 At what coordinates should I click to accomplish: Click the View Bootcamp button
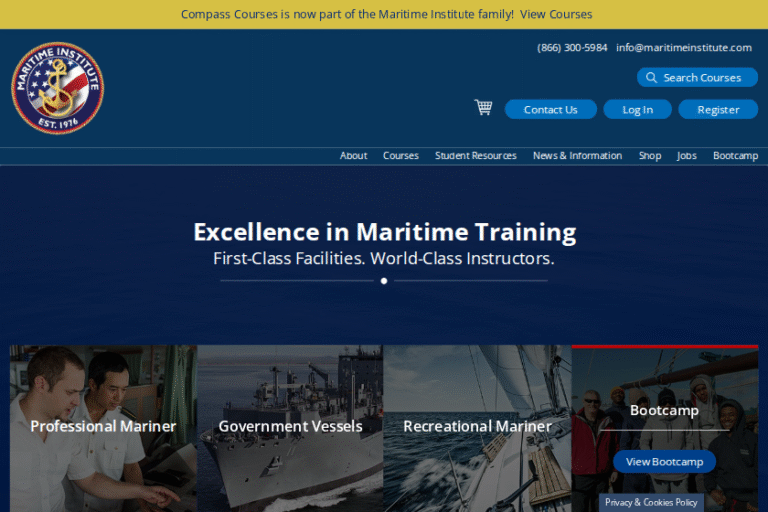click(x=664, y=461)
